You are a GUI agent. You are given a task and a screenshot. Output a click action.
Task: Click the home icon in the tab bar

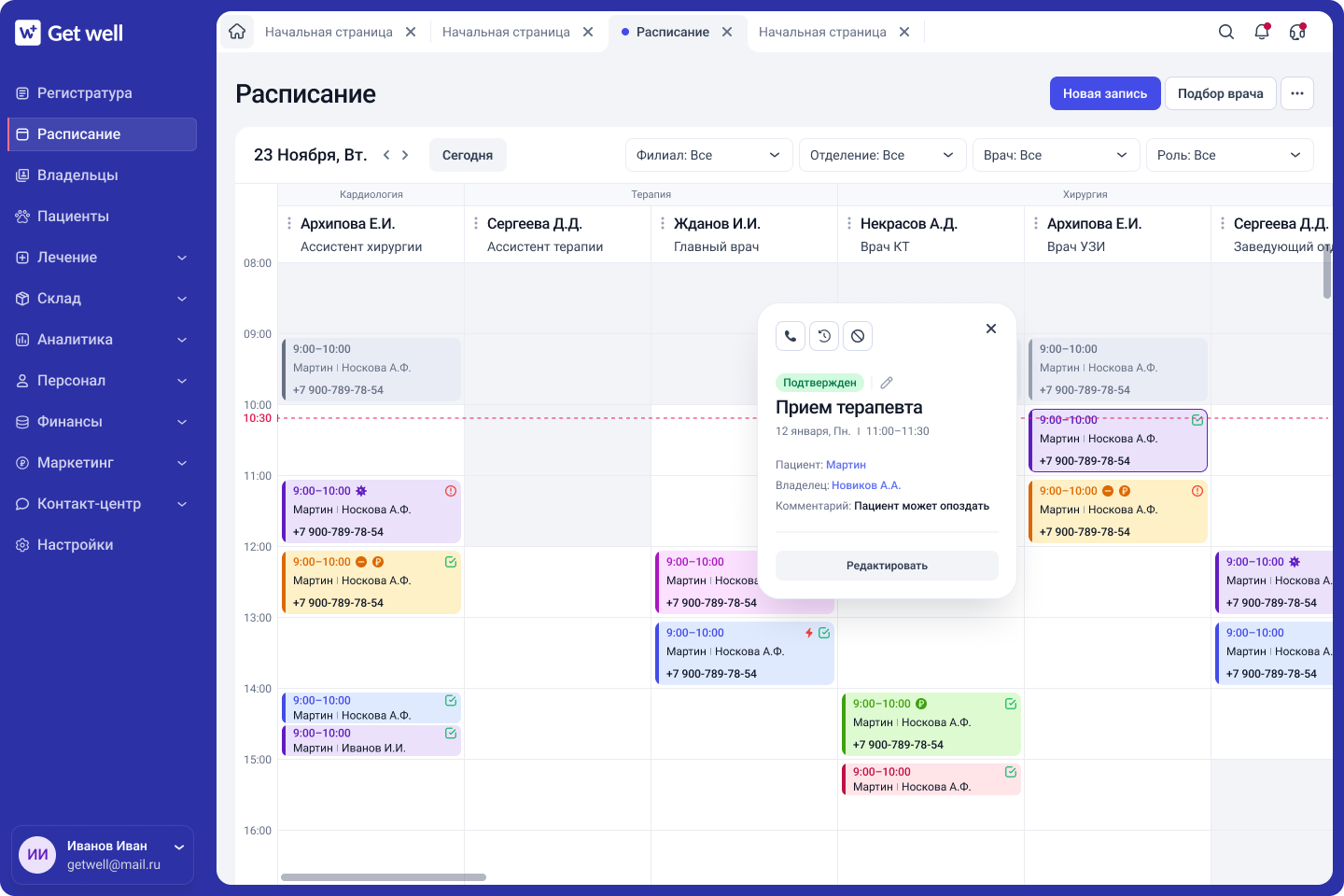click(x=237, y=32)
